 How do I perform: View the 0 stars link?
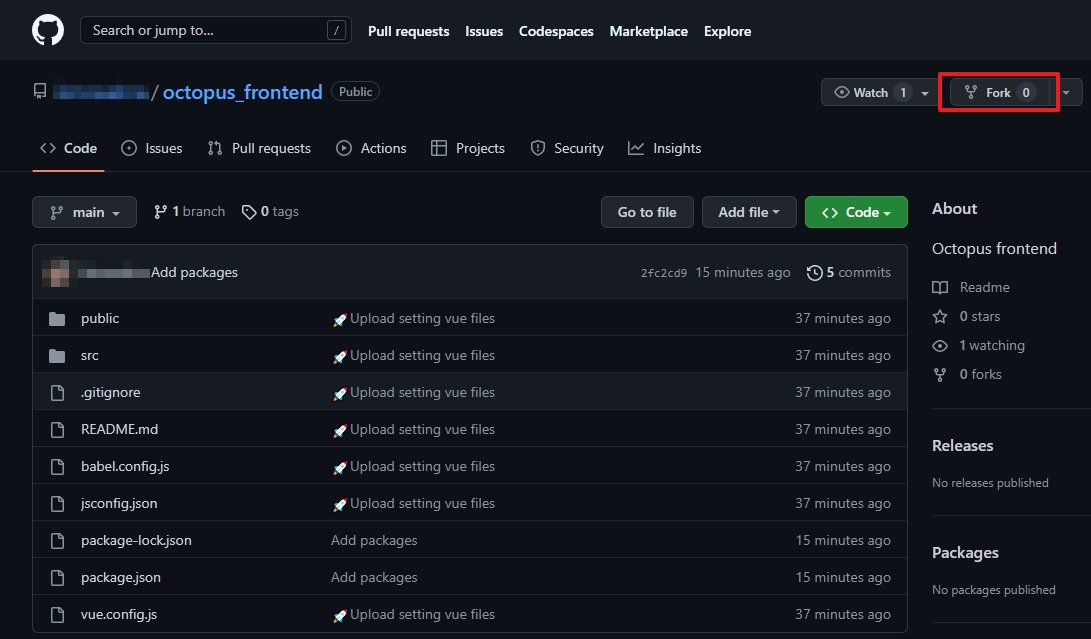coord(980,316)
